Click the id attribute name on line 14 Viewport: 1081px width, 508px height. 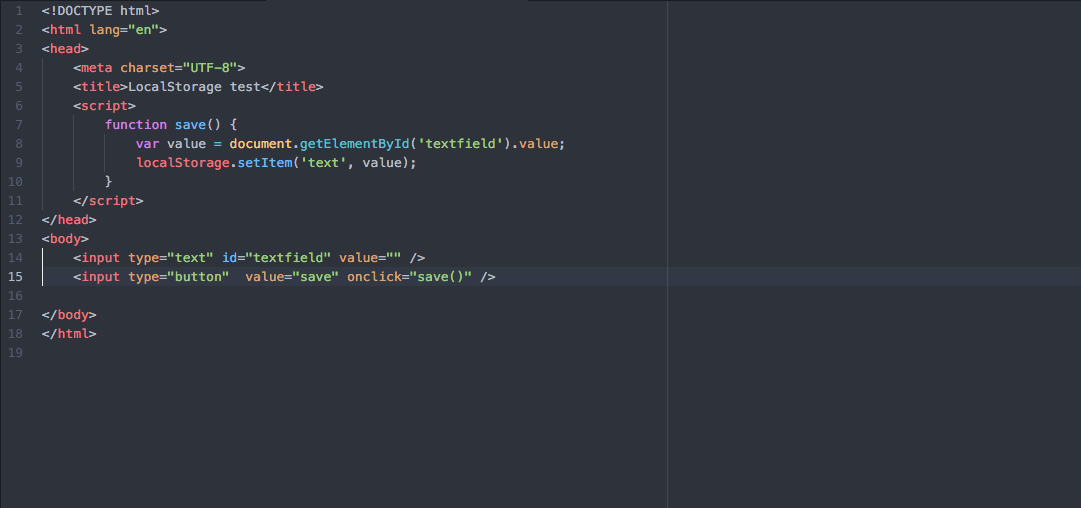tap(230, 258)
